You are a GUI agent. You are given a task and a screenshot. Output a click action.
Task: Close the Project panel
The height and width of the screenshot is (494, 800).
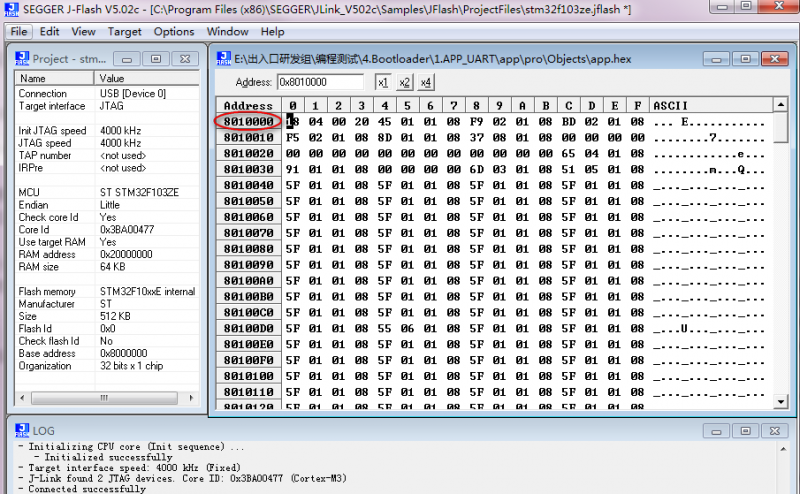[x=185, y=59]
